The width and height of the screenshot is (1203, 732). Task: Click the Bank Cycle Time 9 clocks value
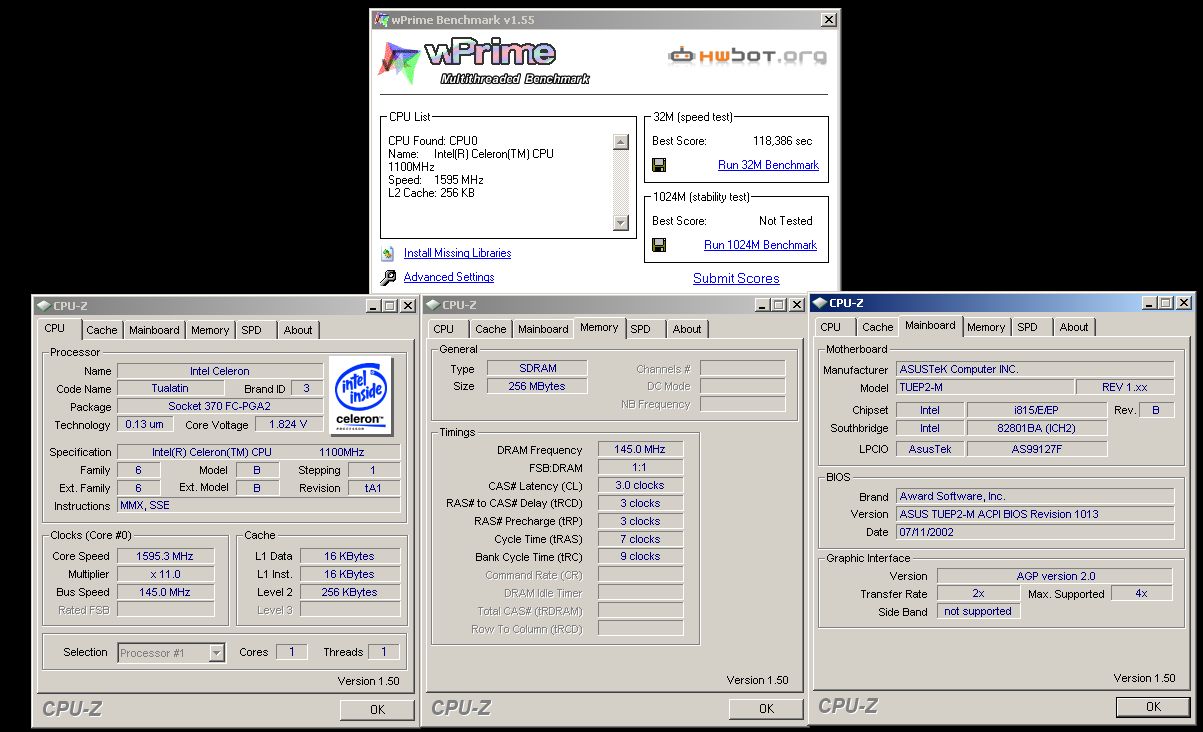pyautogui.click(x=640, y=557)
